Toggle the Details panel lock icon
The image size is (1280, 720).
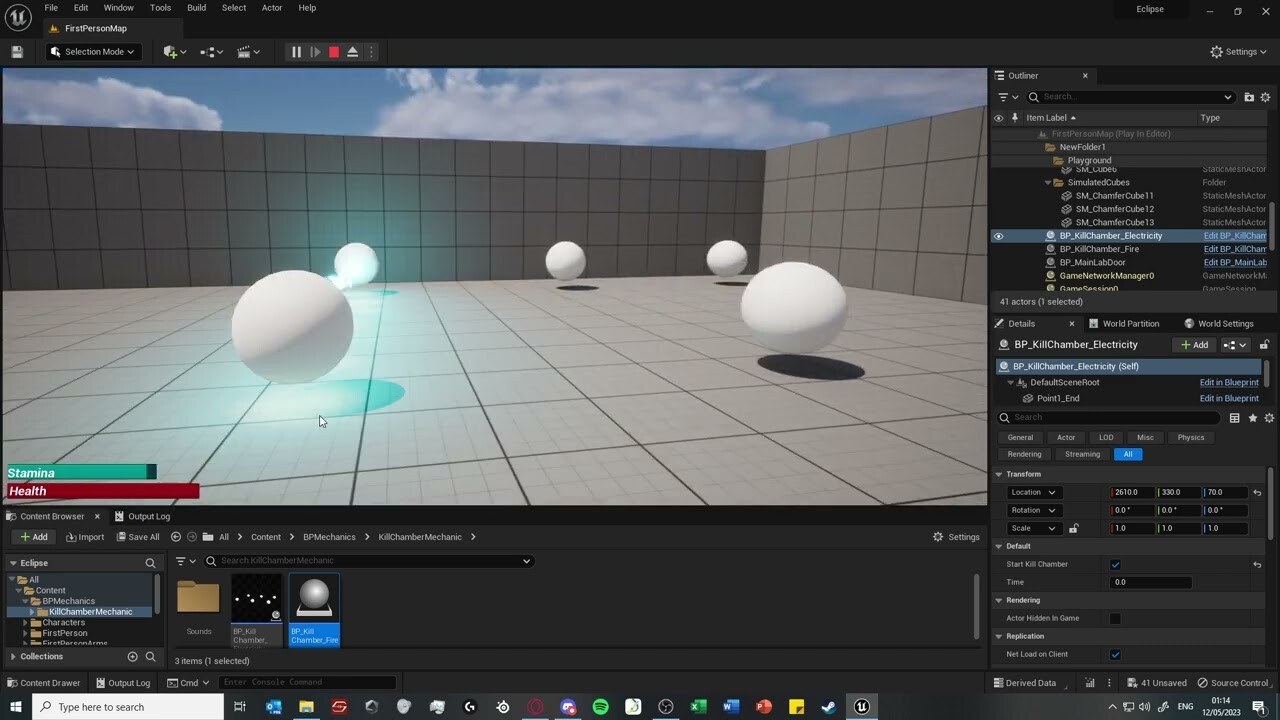pyautogui.click(x=1264, y=345)
